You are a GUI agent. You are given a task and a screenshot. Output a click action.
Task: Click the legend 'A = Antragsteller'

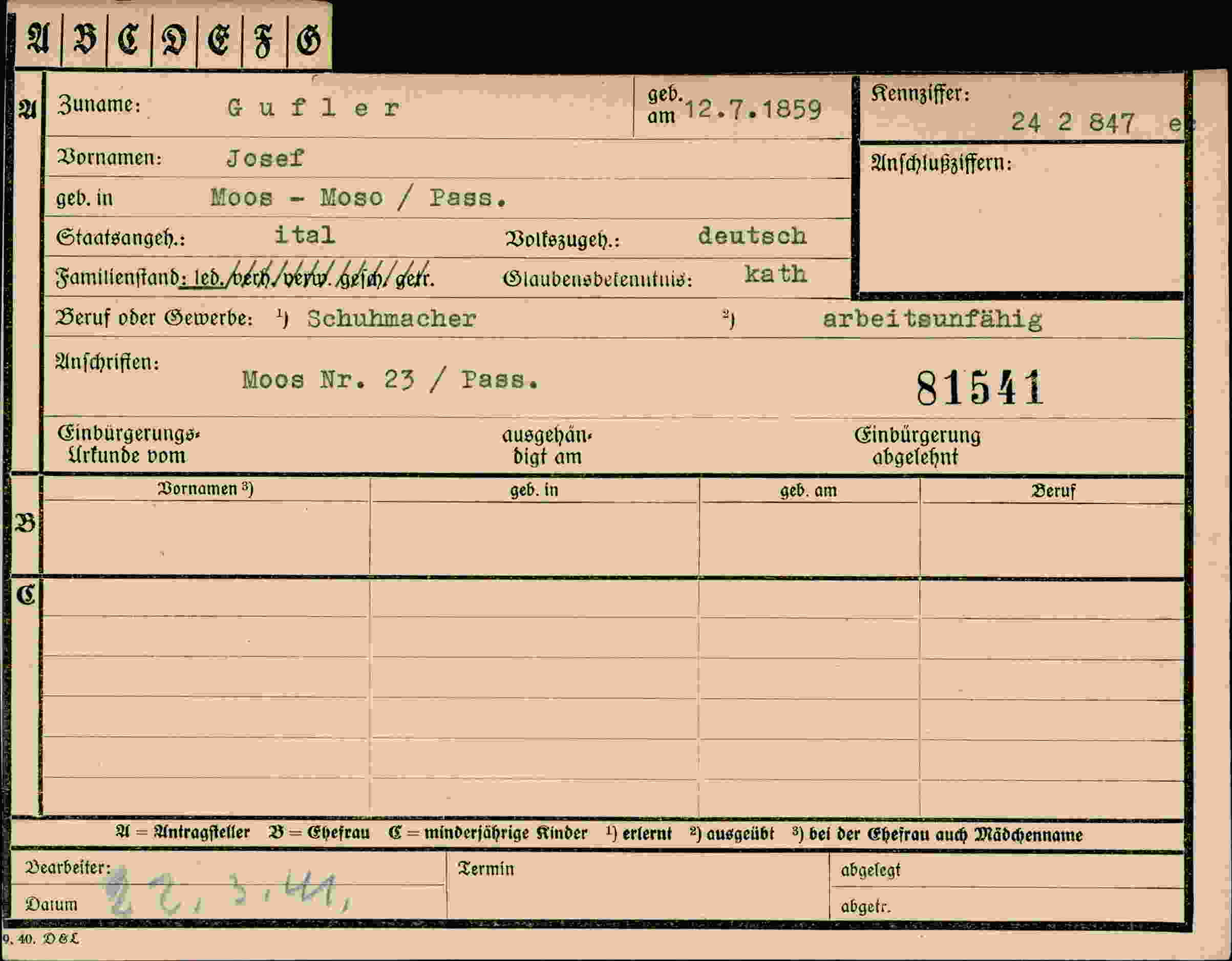(183, 832)
